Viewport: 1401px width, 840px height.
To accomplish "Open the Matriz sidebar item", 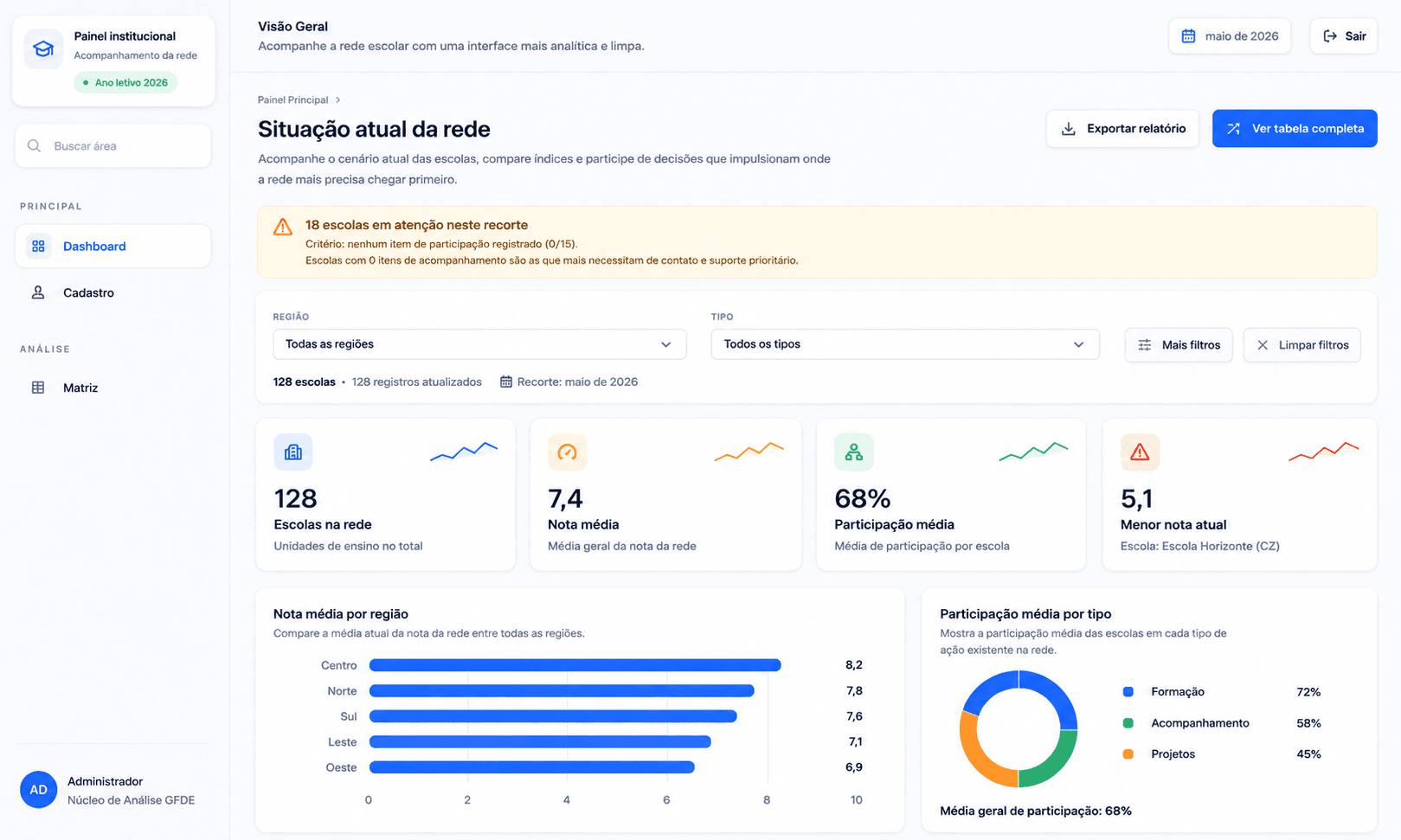I will tap(113, 388).
